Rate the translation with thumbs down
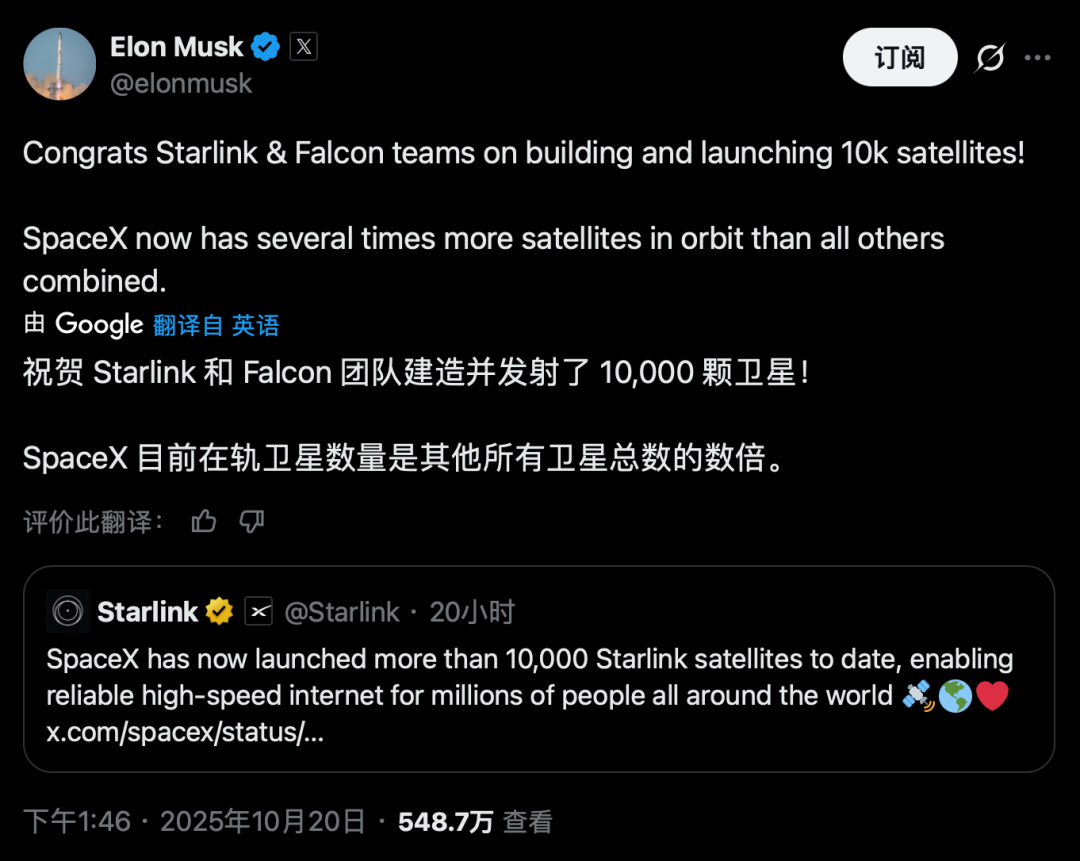Screen dimensions: 1080x861 click(252, 520)
